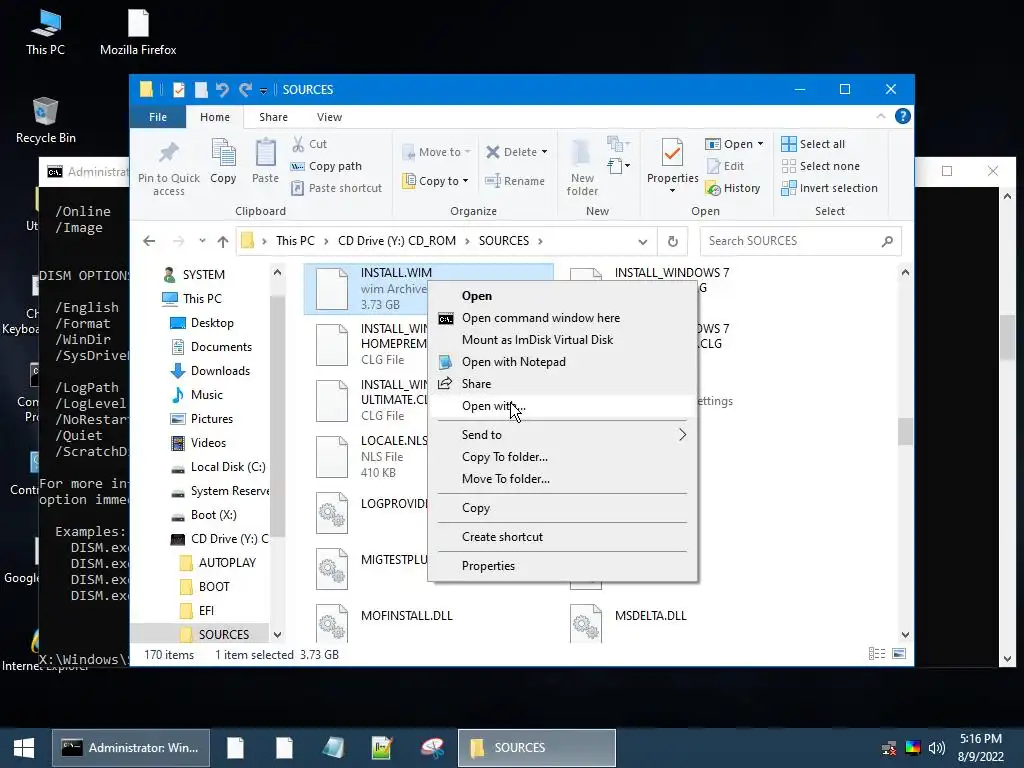Click the Back navigation arrow
The width and height of the screenshot is (1024, 768).
149,241
